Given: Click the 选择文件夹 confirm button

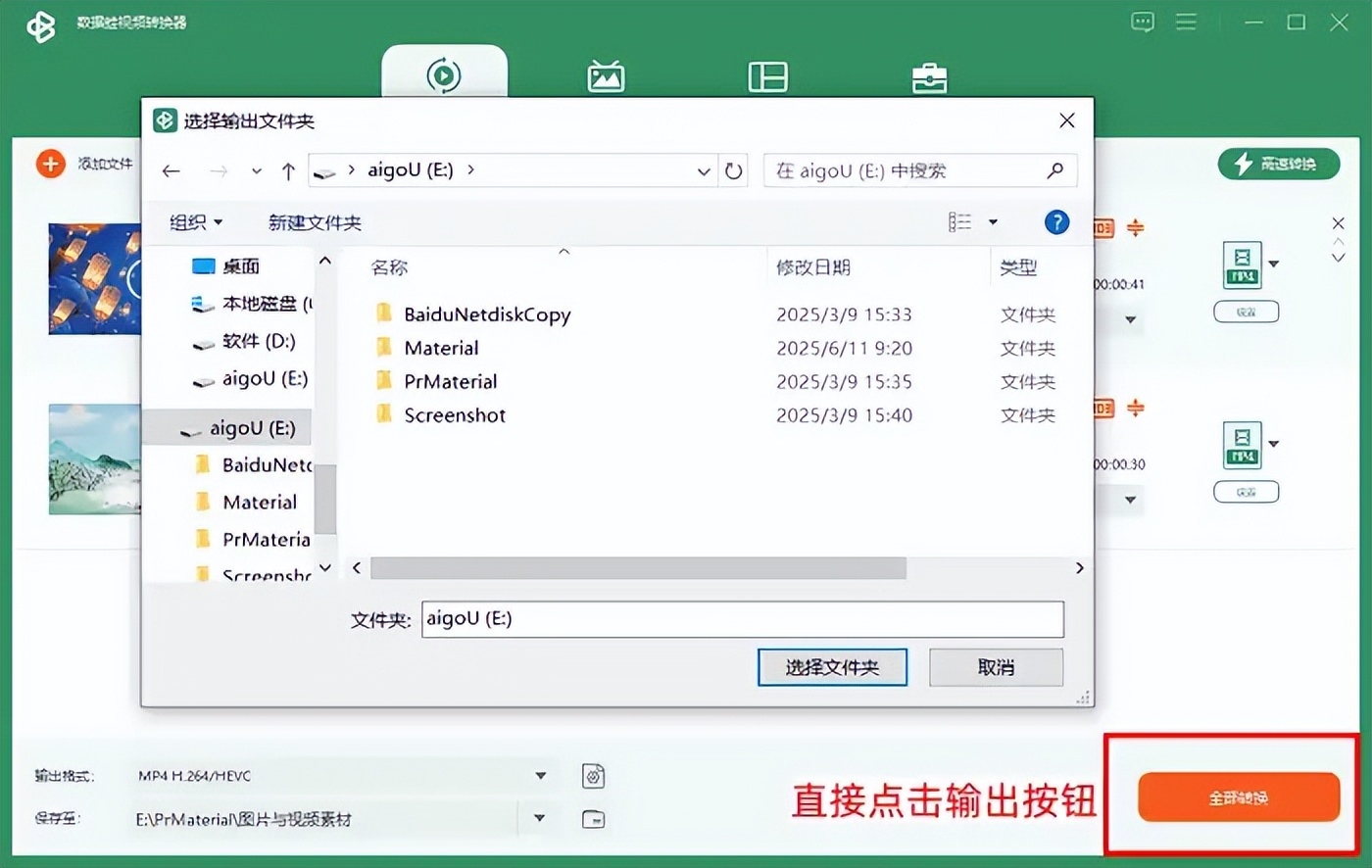Looking at the screenshot, I should point(832,667).
